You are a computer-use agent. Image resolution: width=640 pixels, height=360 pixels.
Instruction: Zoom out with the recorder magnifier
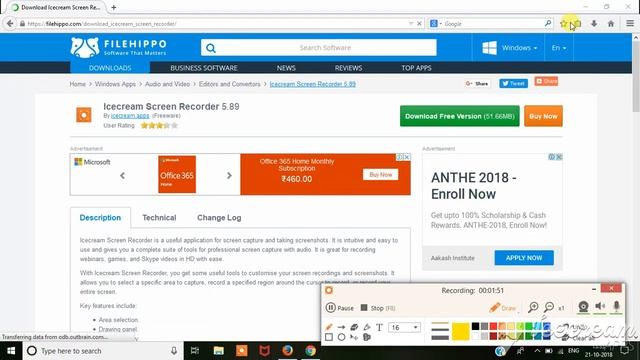click(x=549, y=307)
